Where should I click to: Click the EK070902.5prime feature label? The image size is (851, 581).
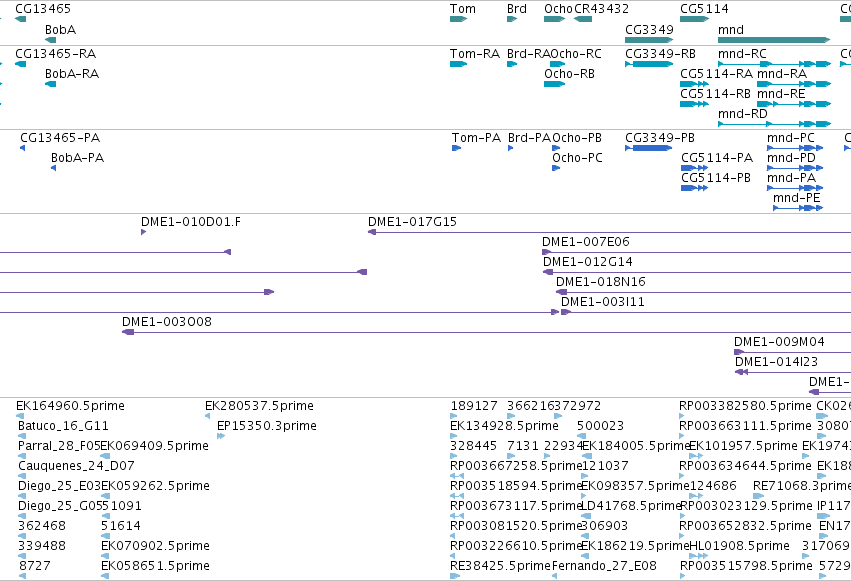coord(156,546)
